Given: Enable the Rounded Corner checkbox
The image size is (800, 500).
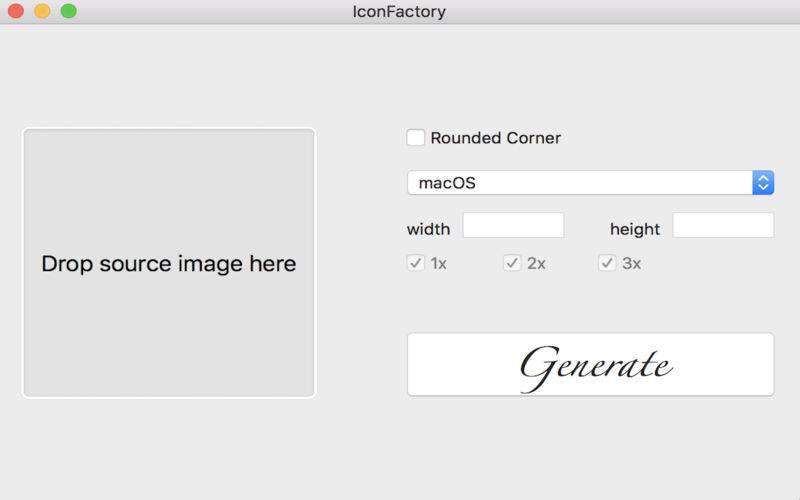Looking at the screenshot, I should (415, 137).
